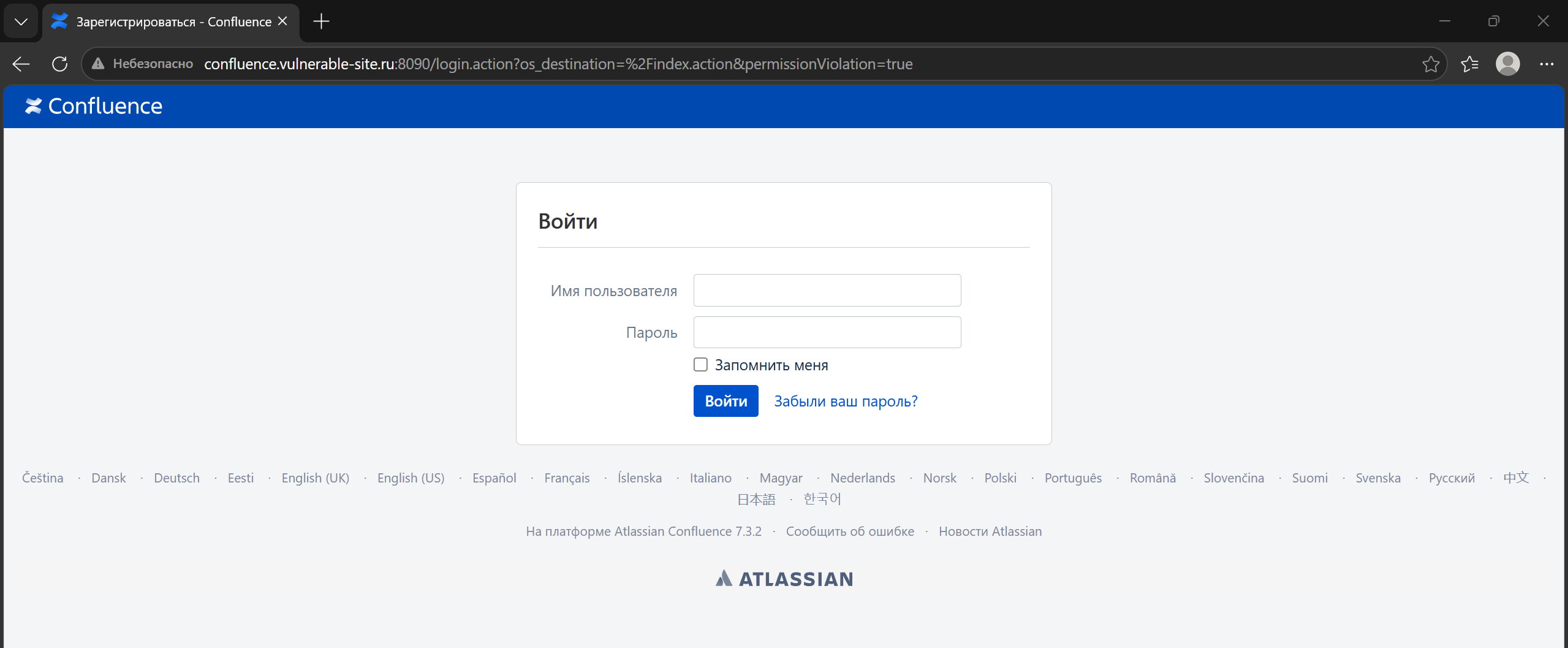The width and height of the screenshot is (1568, 648).
Task: Switch language to Русский
Action: [x=1452, y=478]
